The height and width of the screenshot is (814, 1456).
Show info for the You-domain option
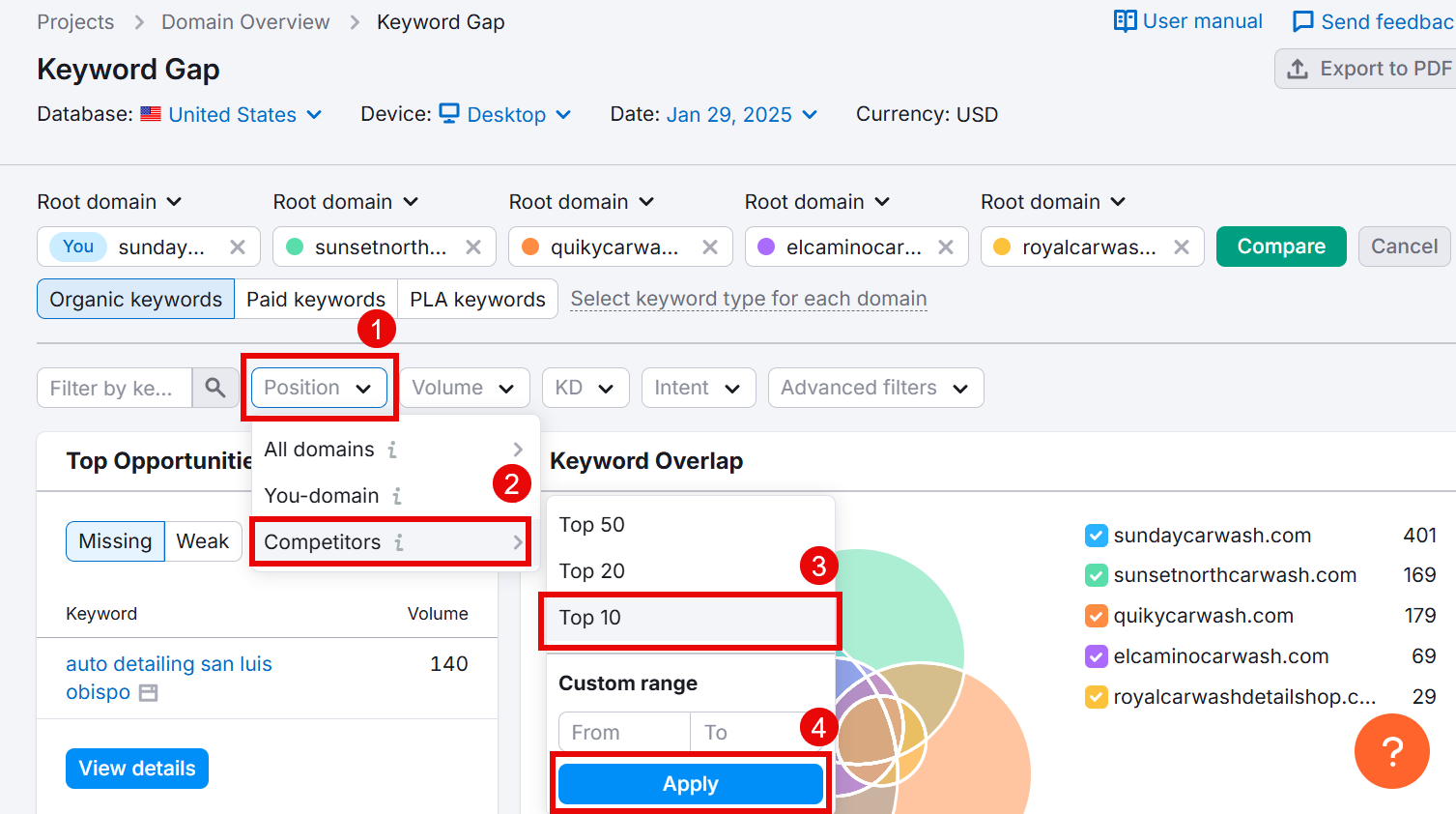coord(397,496)
